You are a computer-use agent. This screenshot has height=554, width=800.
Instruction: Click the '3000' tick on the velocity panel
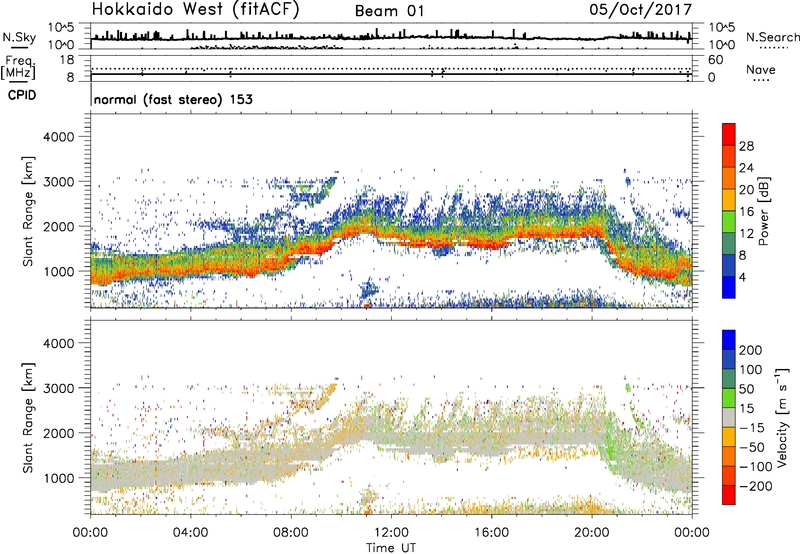[x=58, y=388]
